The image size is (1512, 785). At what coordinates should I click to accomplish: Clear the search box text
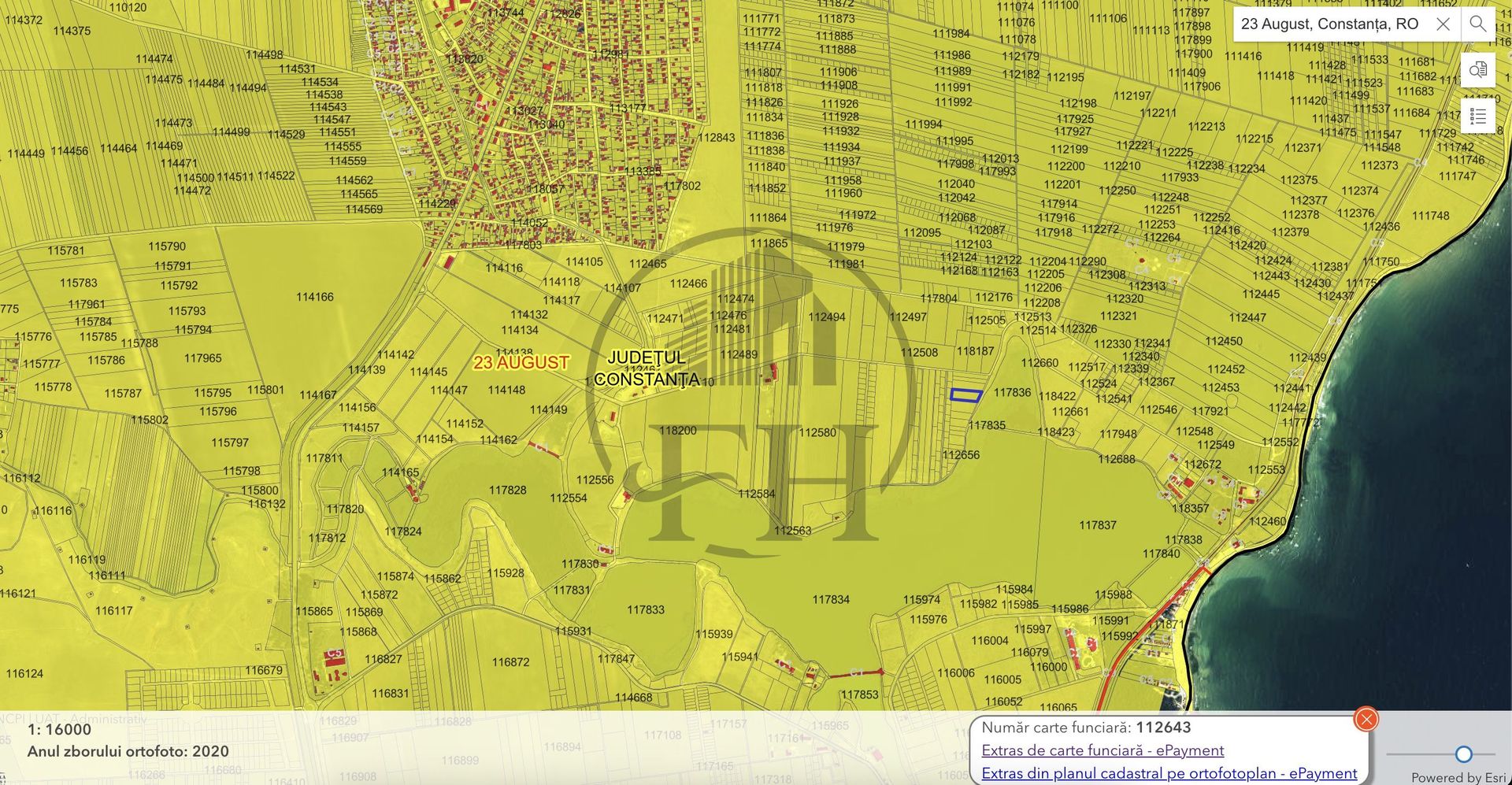coord(1443,24)
